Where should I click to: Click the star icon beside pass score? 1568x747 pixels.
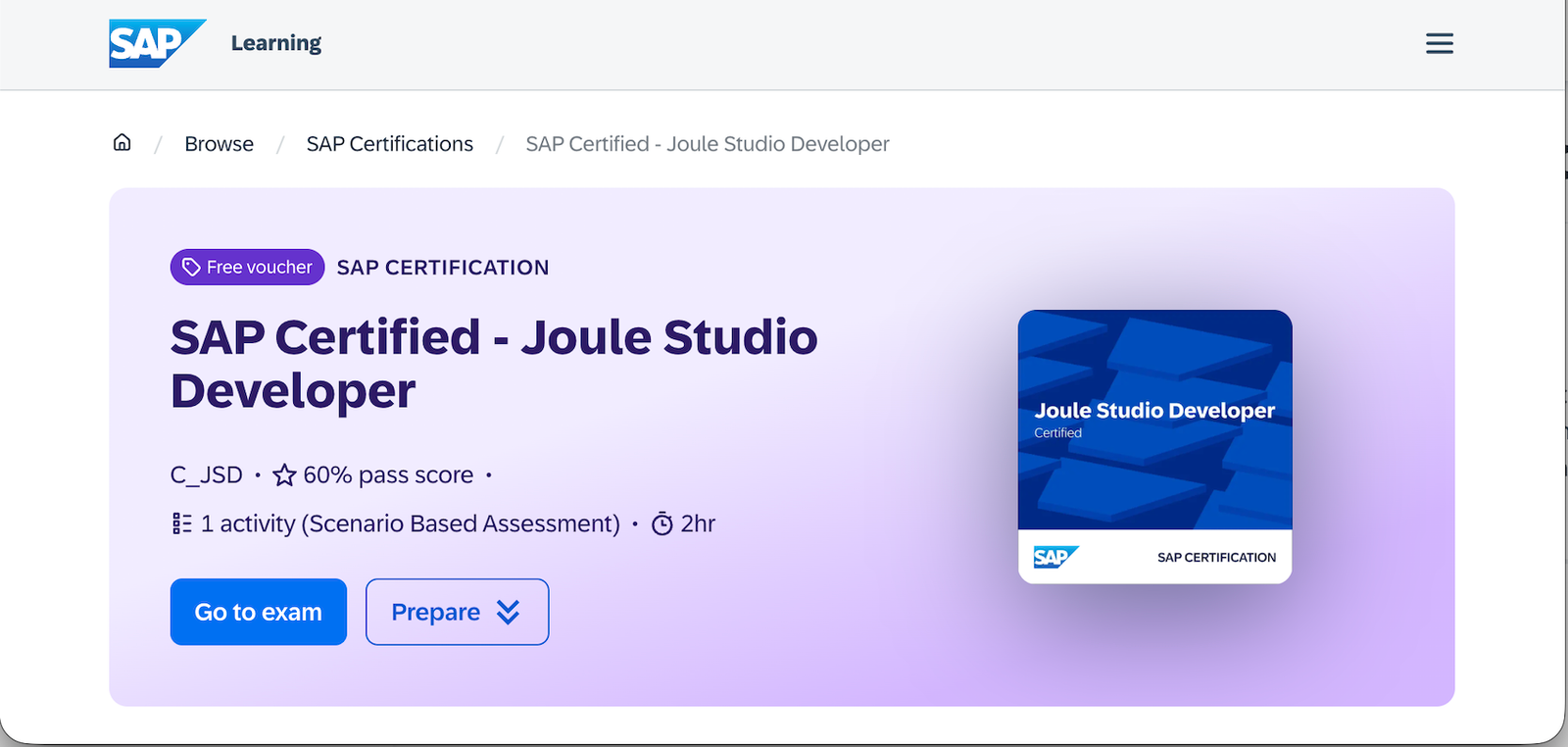(284, 475)
